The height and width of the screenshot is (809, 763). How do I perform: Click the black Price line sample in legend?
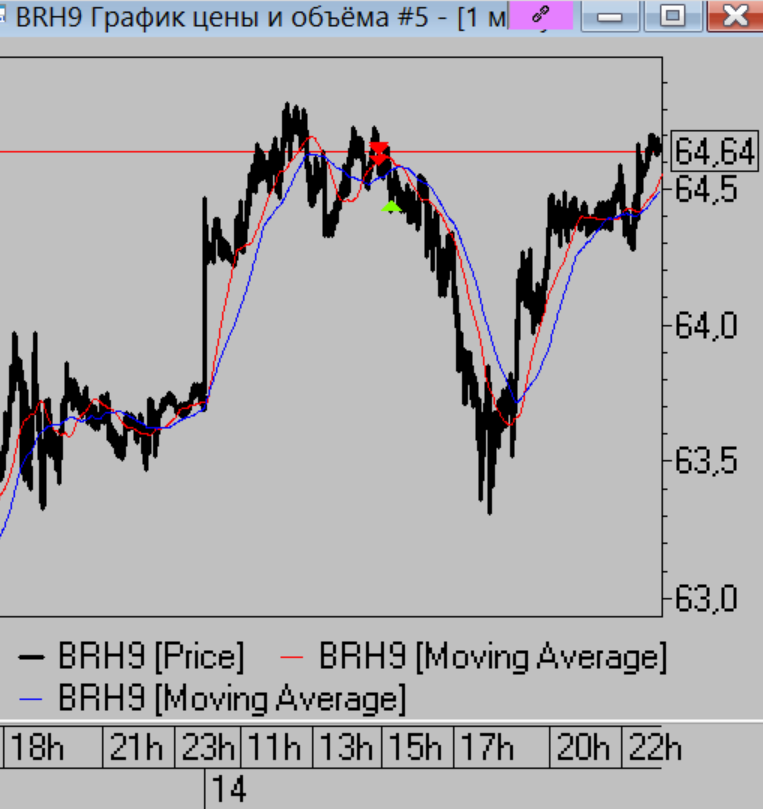(x=33, y=657)
